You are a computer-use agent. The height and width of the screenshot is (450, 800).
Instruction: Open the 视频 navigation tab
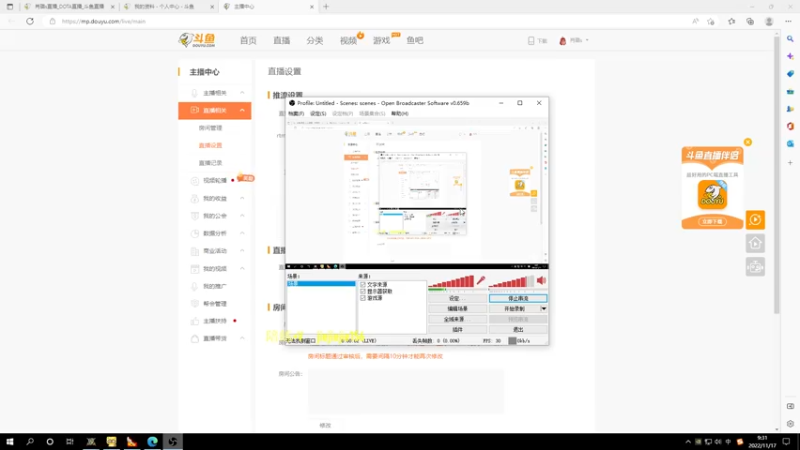pos(348,40)
